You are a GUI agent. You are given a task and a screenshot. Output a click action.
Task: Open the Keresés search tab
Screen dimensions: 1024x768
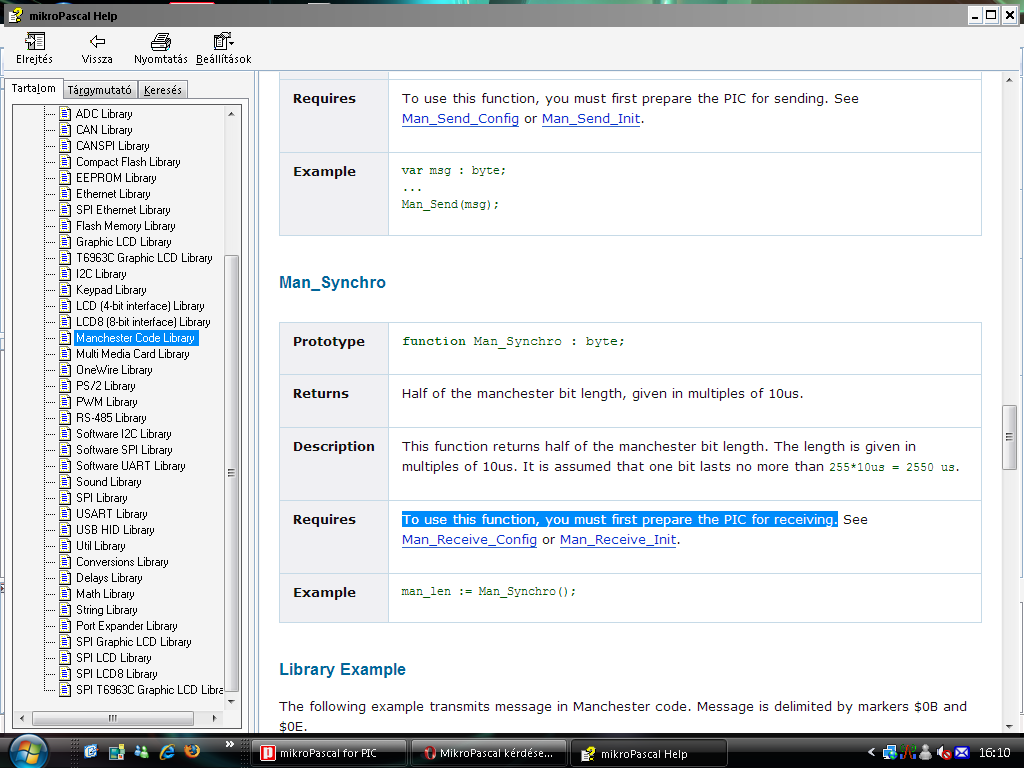(x=163, y=90)
